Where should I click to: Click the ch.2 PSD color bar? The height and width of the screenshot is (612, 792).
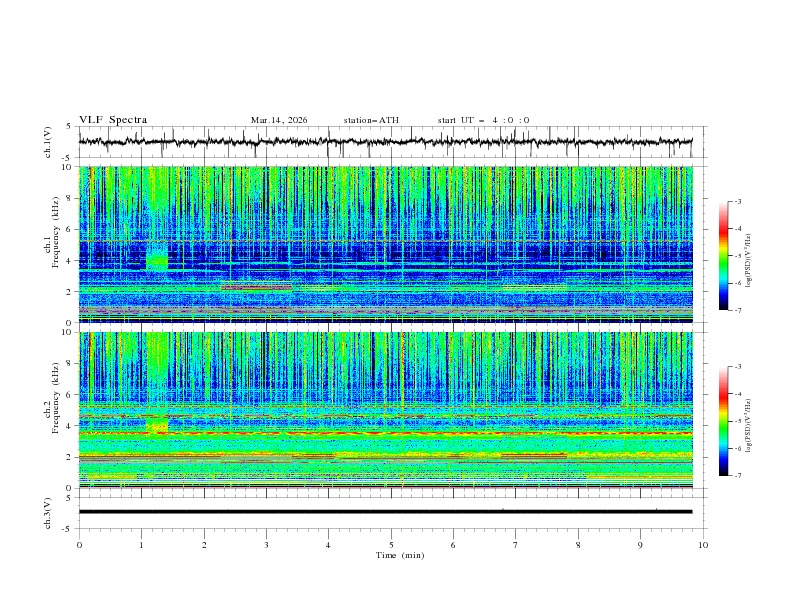pyautogui.click(x=724, y=421)
